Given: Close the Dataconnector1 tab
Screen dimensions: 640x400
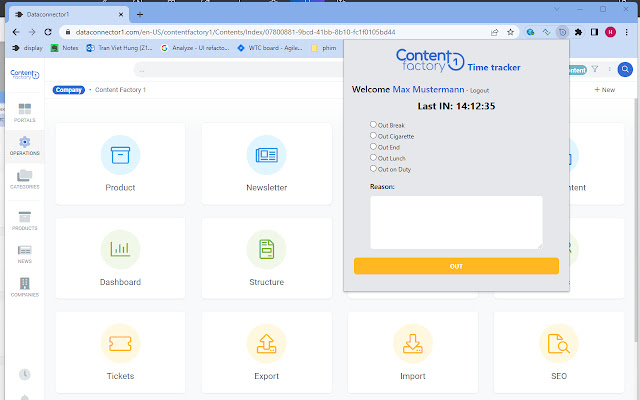Looking at the screenshot, I should (x=121, y=14).
